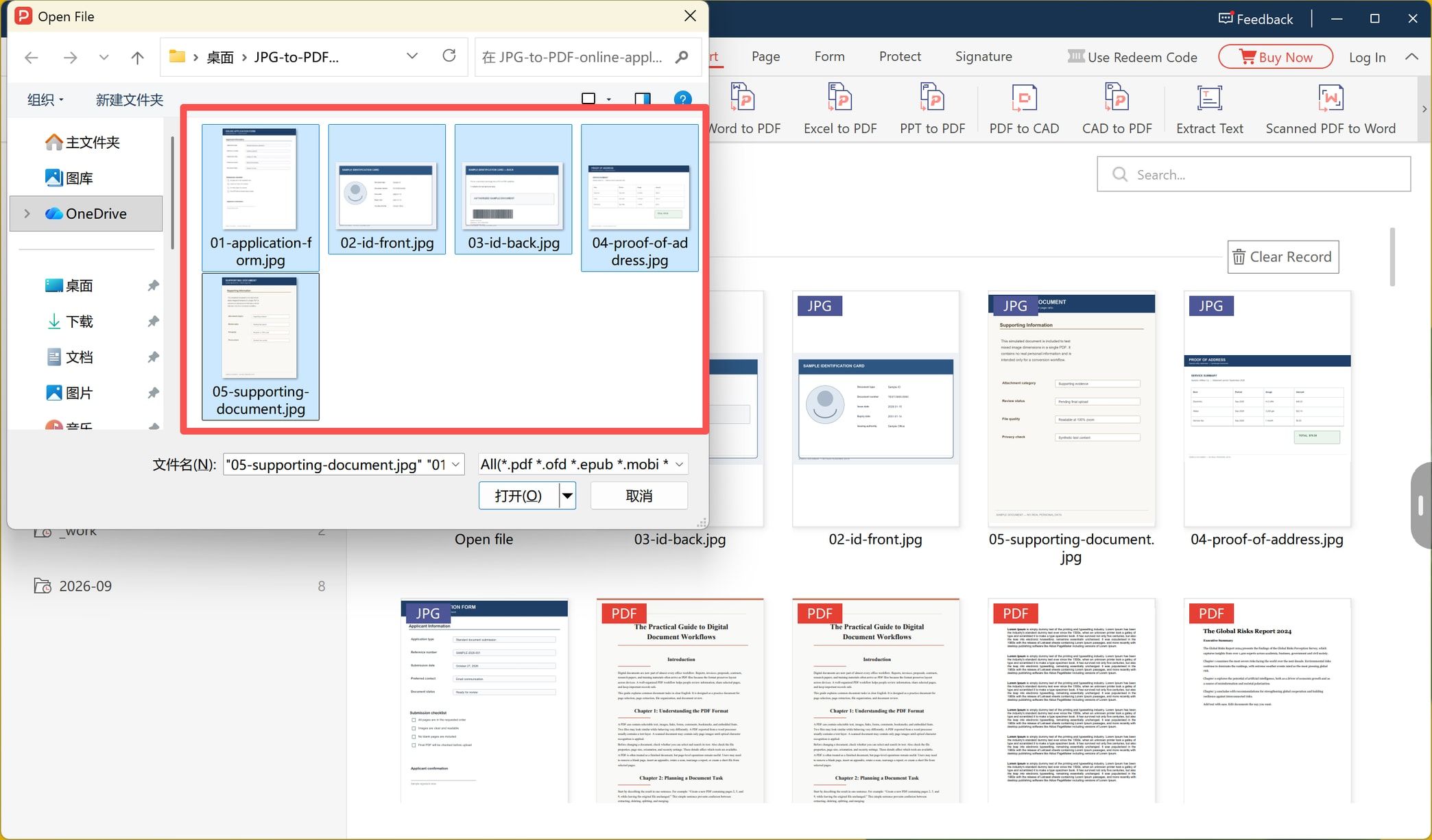Viewport: 1432px width, 840px height.
Task: Select the Extract Text tool
Action: [x=1209, y=108]
